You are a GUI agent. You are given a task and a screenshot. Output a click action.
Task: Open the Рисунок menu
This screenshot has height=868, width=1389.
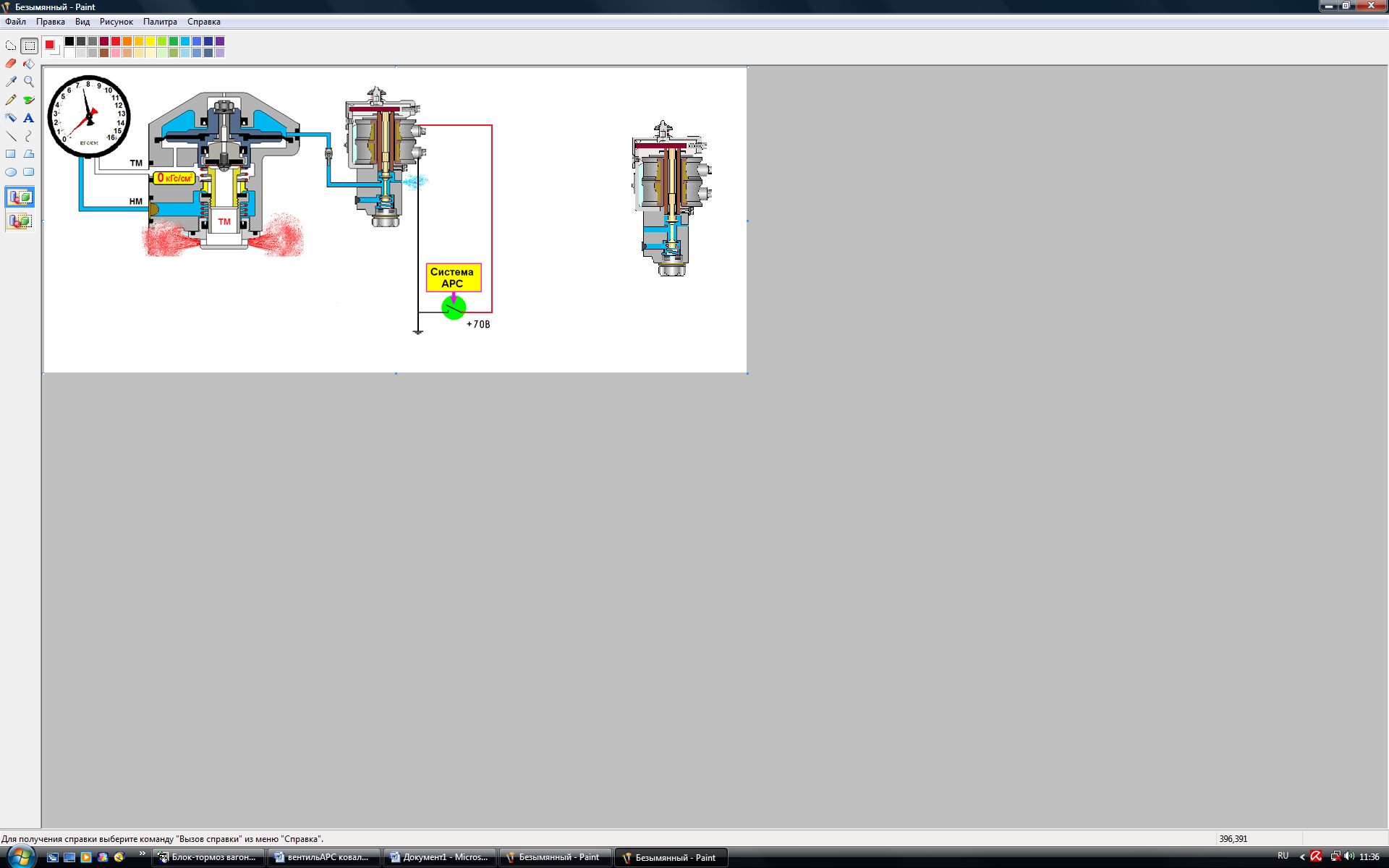click(x=116, y=22)
